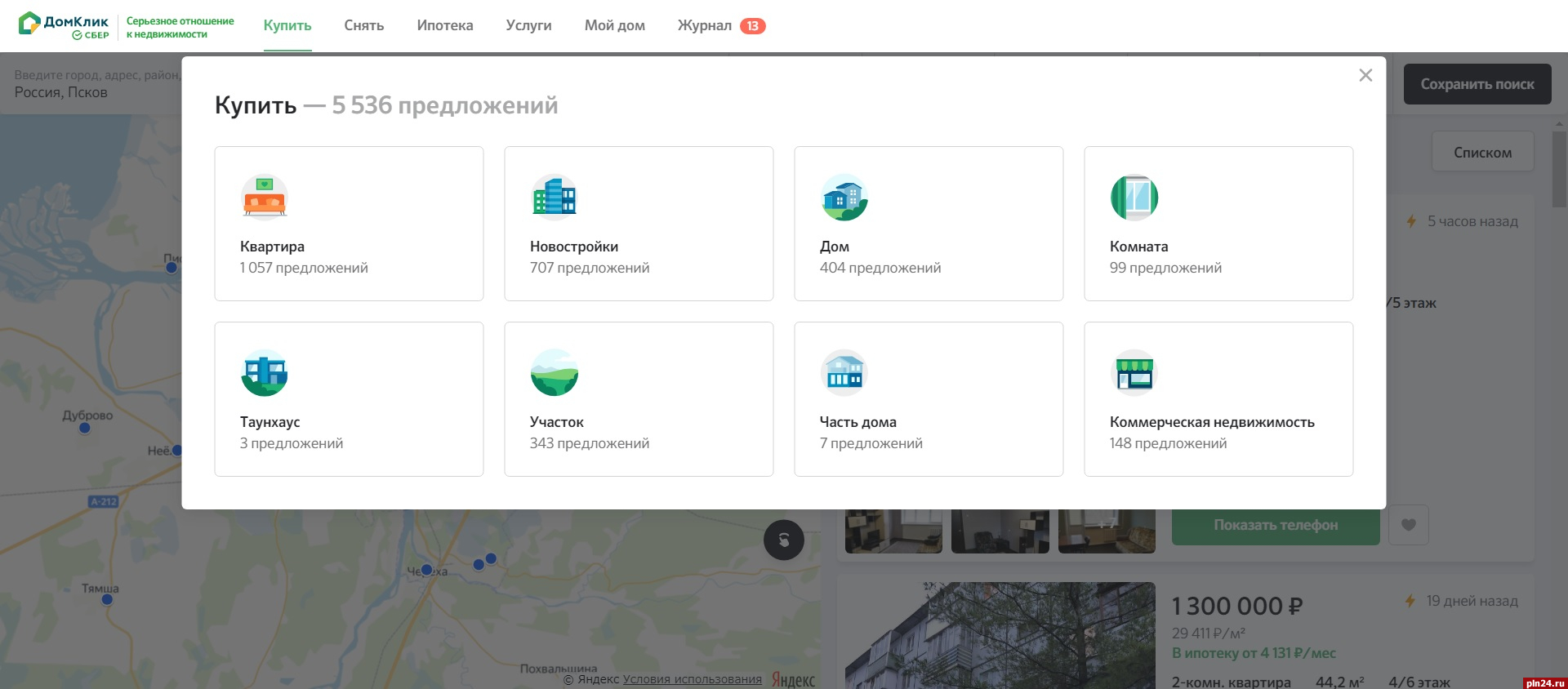
Task: Add listing to favorites with heart icon
Action: click(1408, 525)
